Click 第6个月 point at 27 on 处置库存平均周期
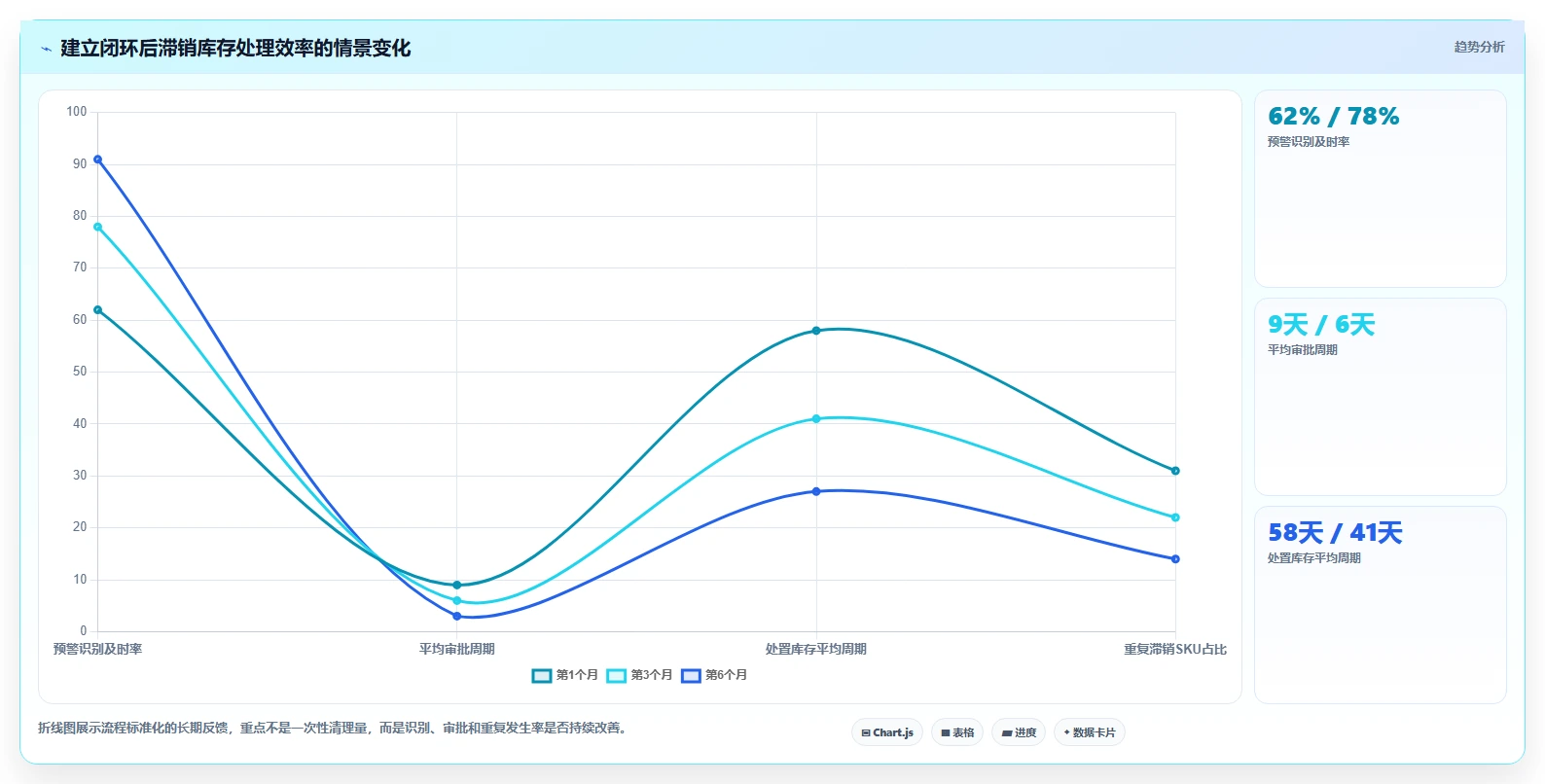 point(816,491)
